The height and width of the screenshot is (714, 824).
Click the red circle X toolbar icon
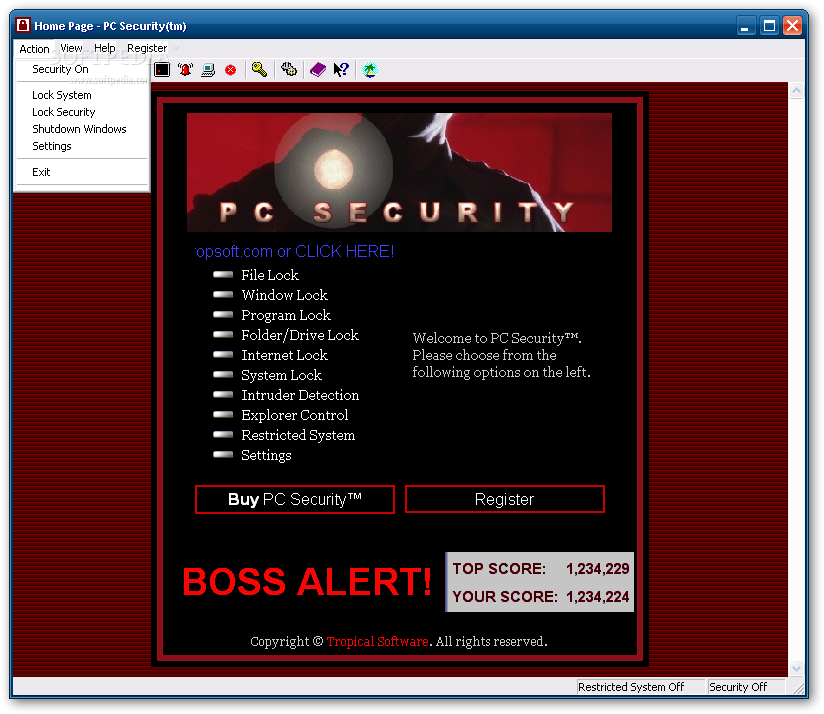click(231, 70)
